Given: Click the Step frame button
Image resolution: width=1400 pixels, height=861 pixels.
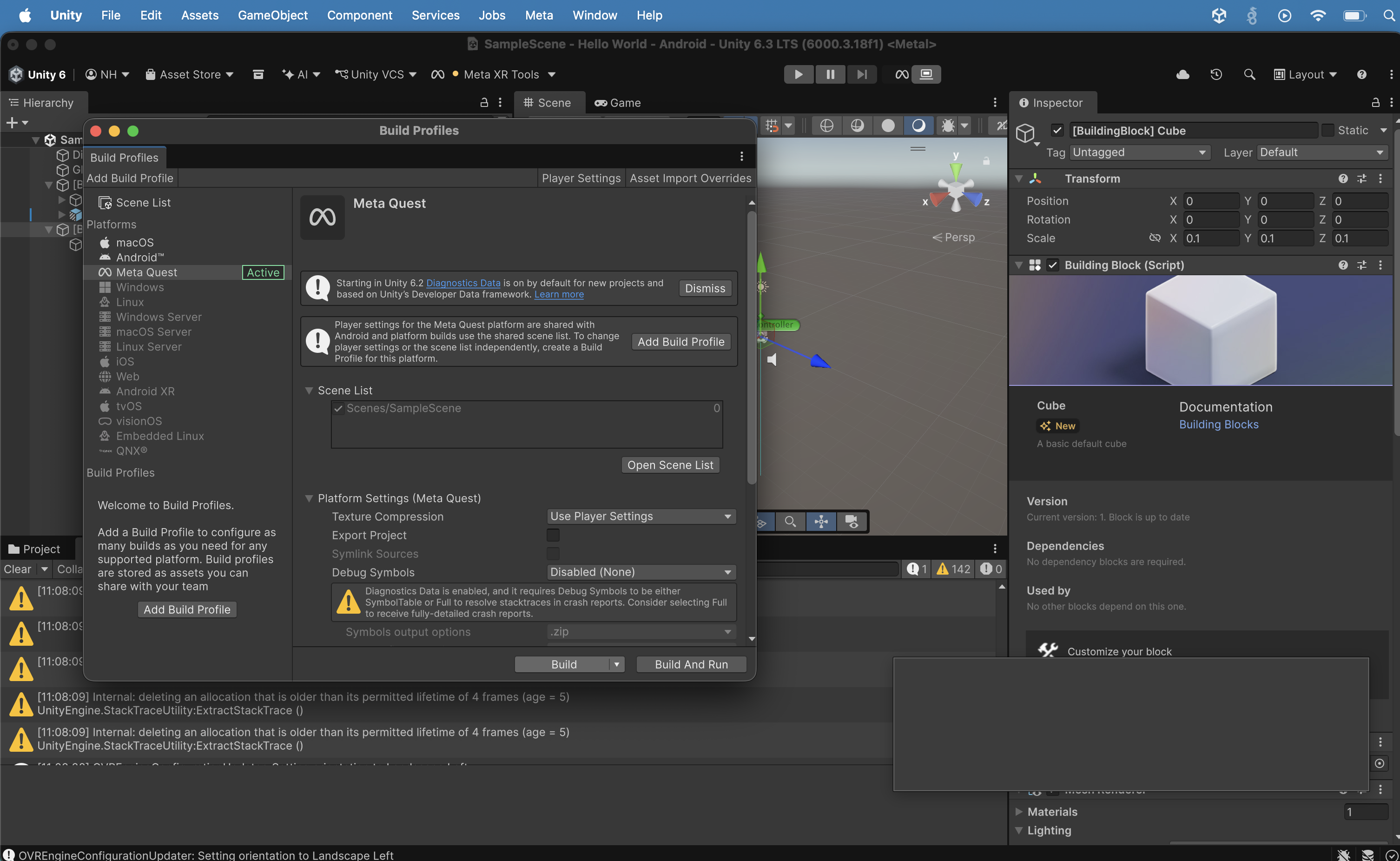Looking at the screenshot, I should click(x=862, y=74).
